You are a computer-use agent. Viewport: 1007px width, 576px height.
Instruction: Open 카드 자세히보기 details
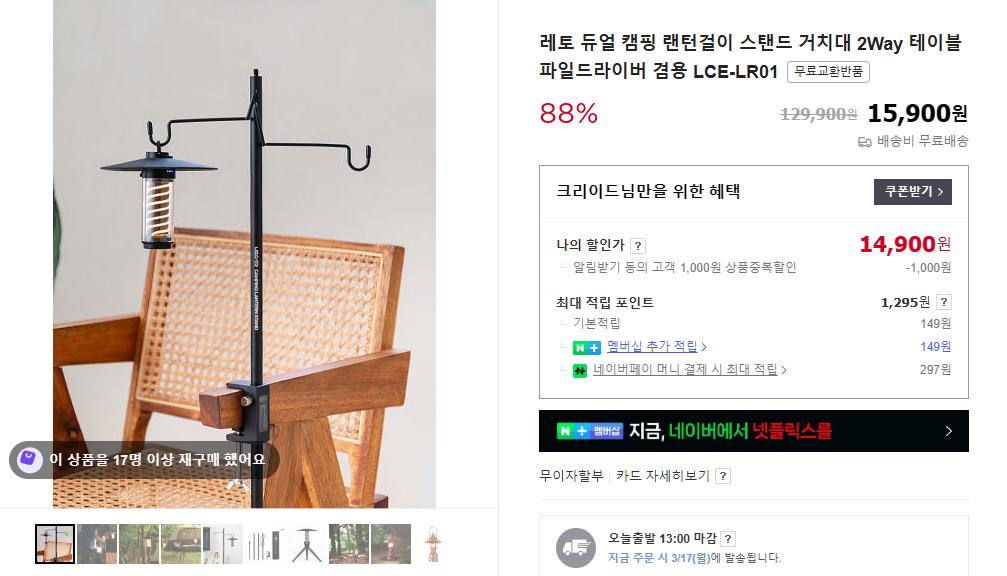[x=663, y=476]
